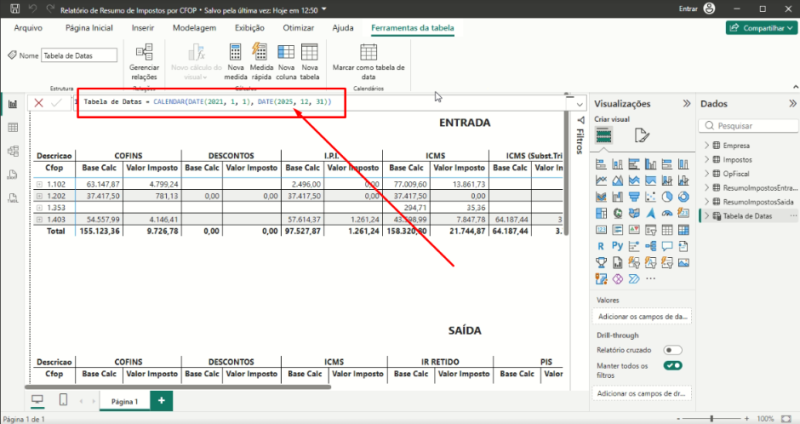Insert a stacked bar chart visual
800x424 pixels.
601,164
